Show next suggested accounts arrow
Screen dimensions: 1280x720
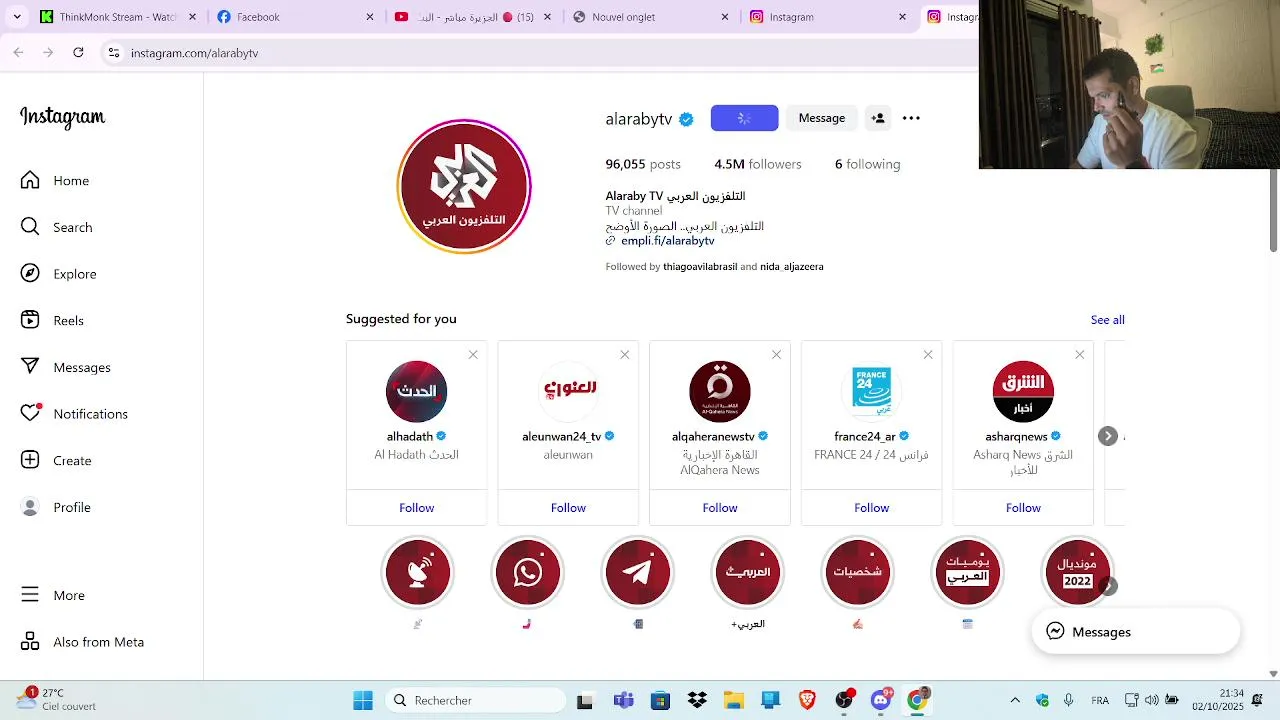tap(1108, 436)
